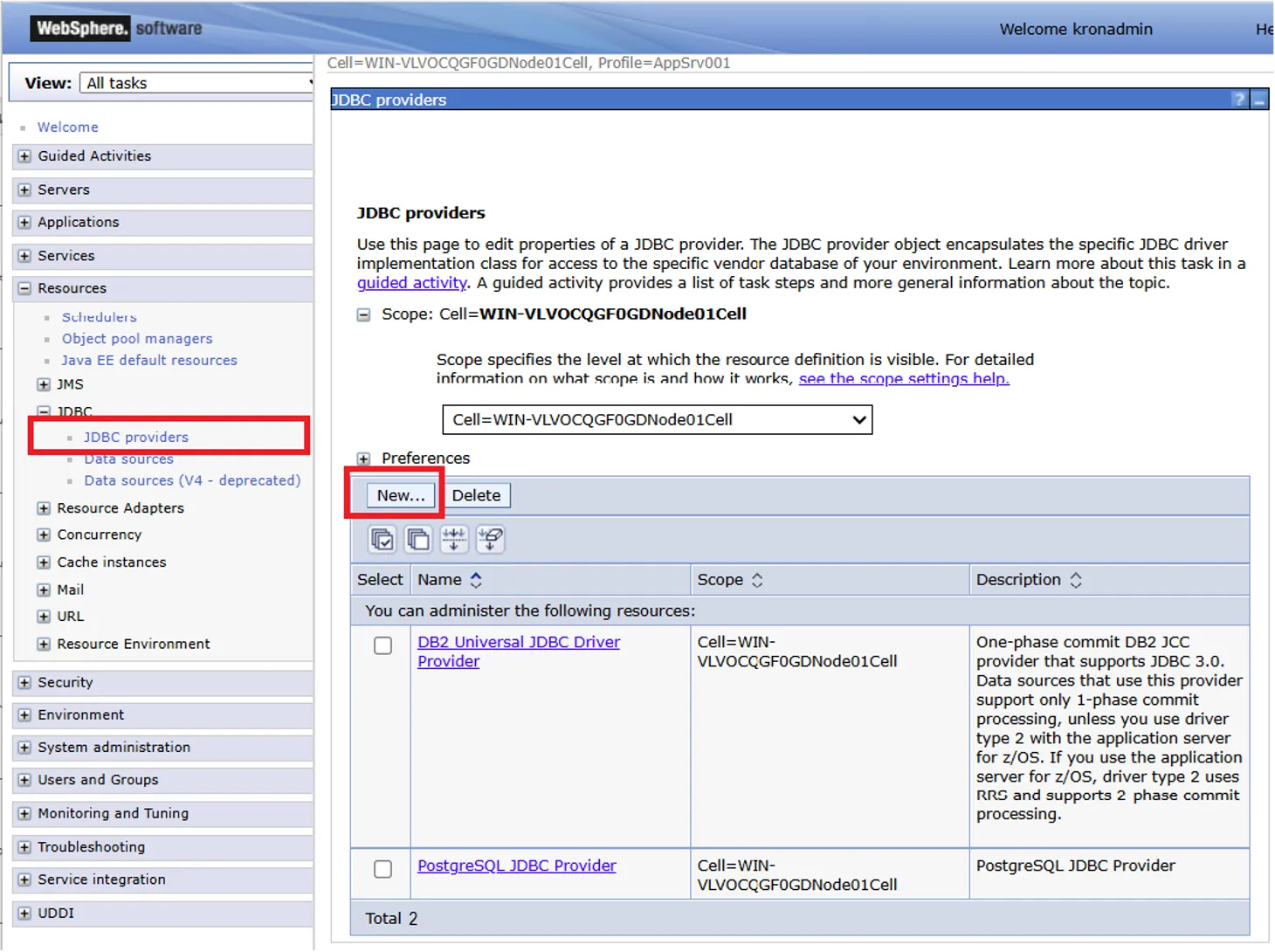Expand the Preferences section
Screen dimensions: 1275x952
click(363, 459)
